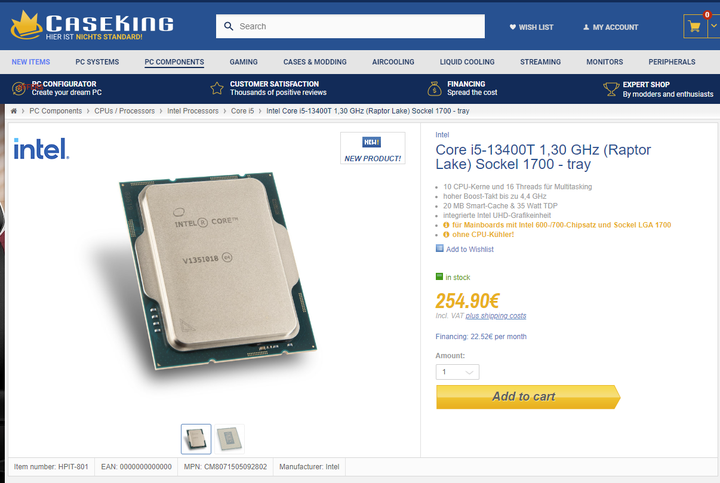Select the Gaming menu item

coord(243,62)
